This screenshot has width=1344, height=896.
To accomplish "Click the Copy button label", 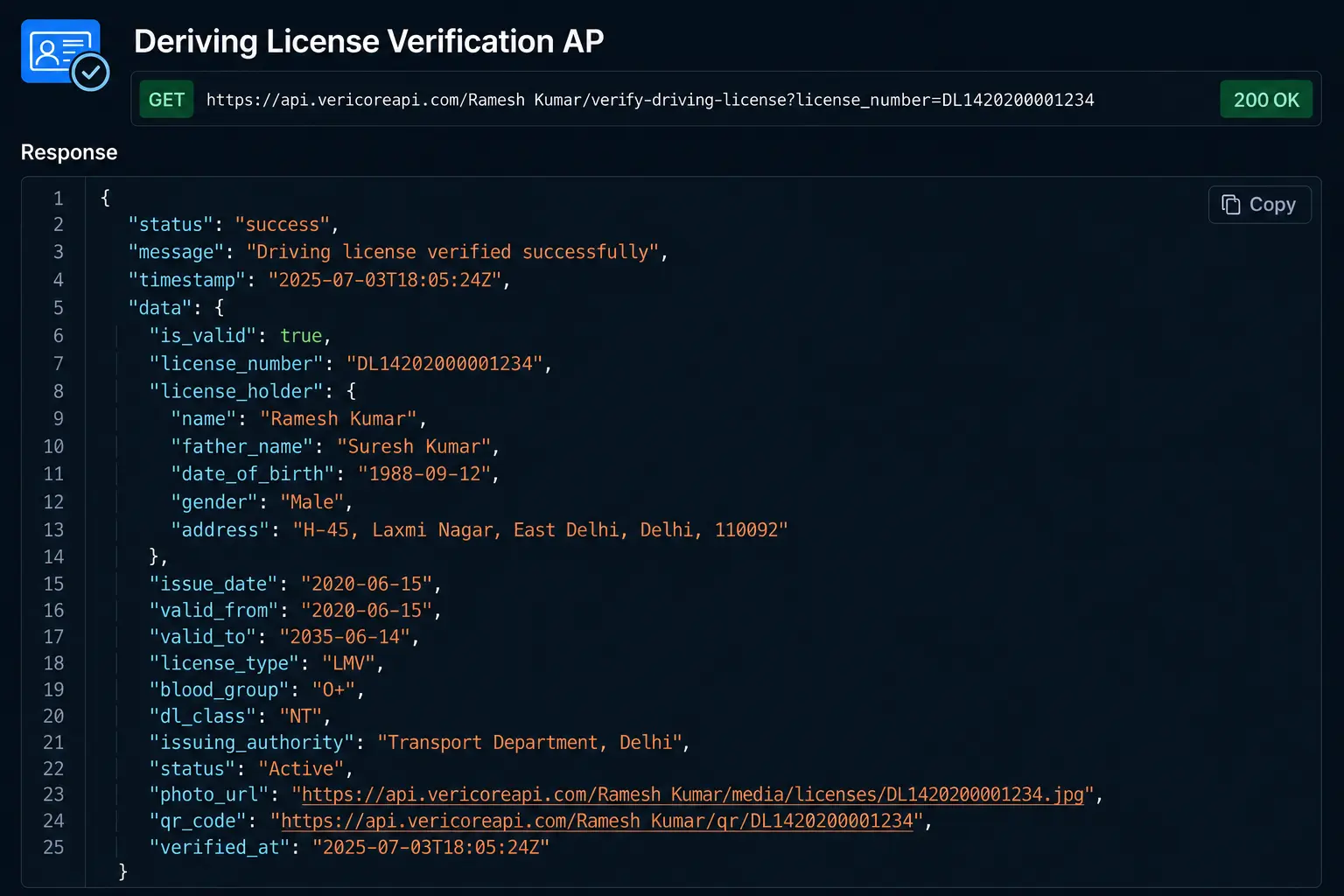I will [1272, 205].
